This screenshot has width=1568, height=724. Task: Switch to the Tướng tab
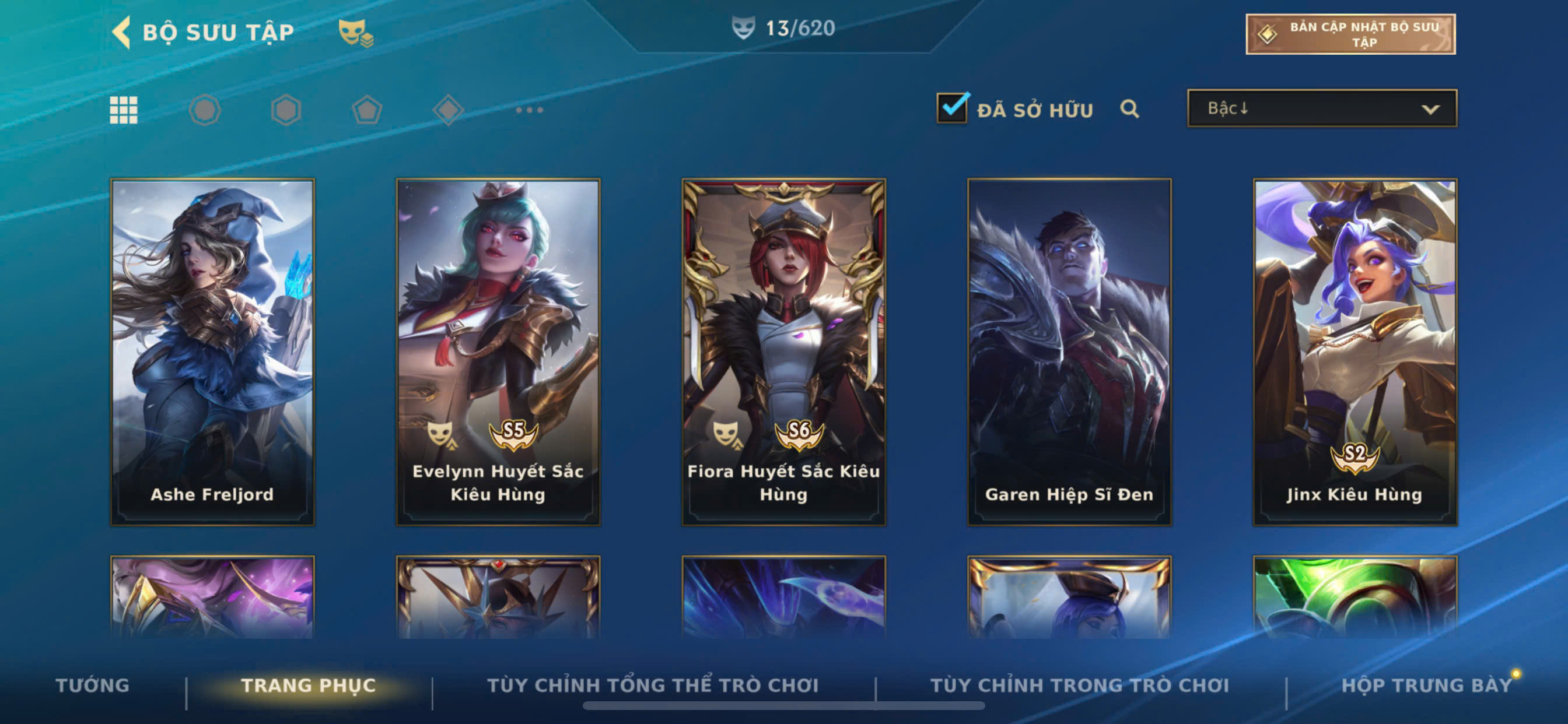pos(93,685)
